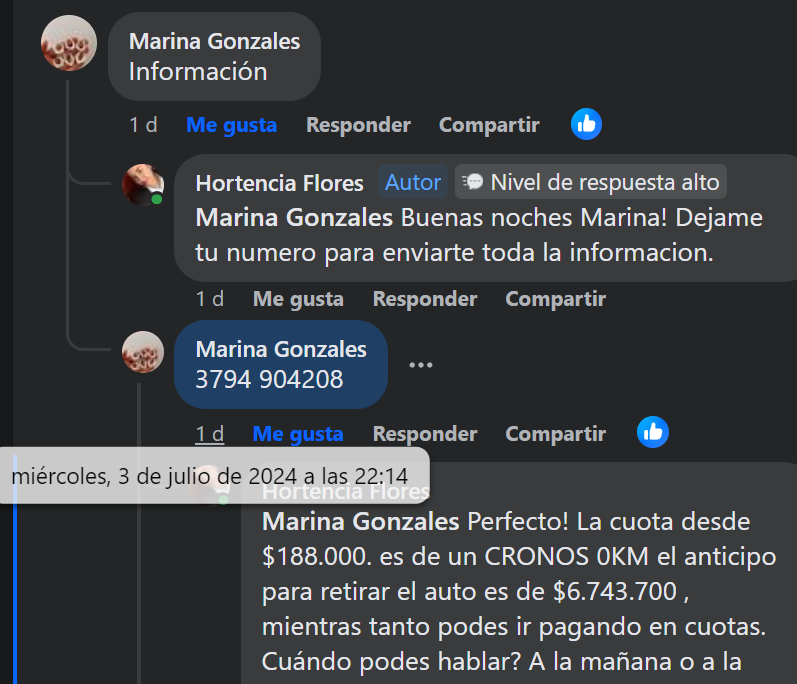Share the "Información" comment via "Compartir"

point(489,125)
